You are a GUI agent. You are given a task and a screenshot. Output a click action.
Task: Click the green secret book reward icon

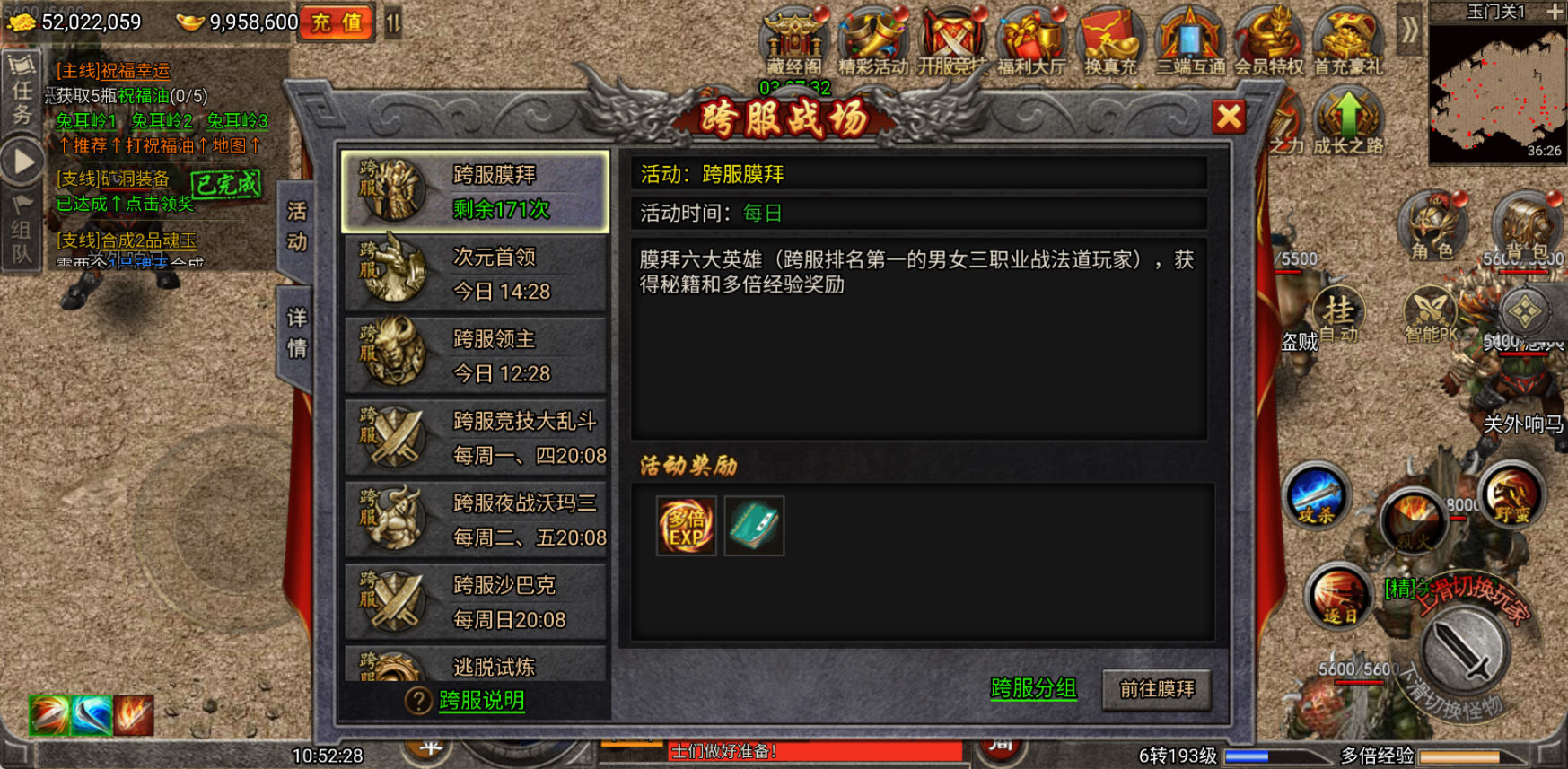754,526
